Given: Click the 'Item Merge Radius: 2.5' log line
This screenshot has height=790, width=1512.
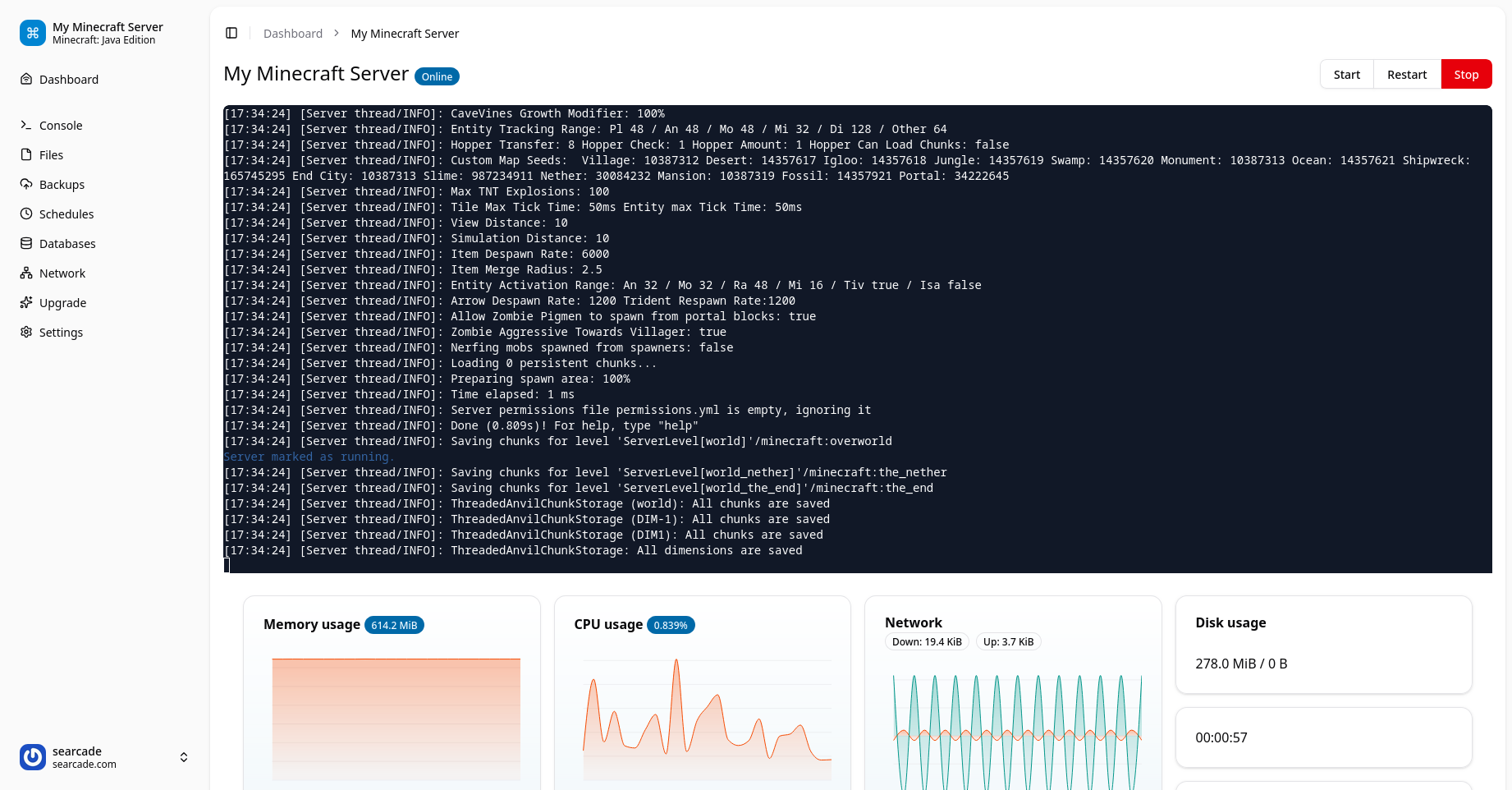Looking at the screenshot, I should 413,269.
